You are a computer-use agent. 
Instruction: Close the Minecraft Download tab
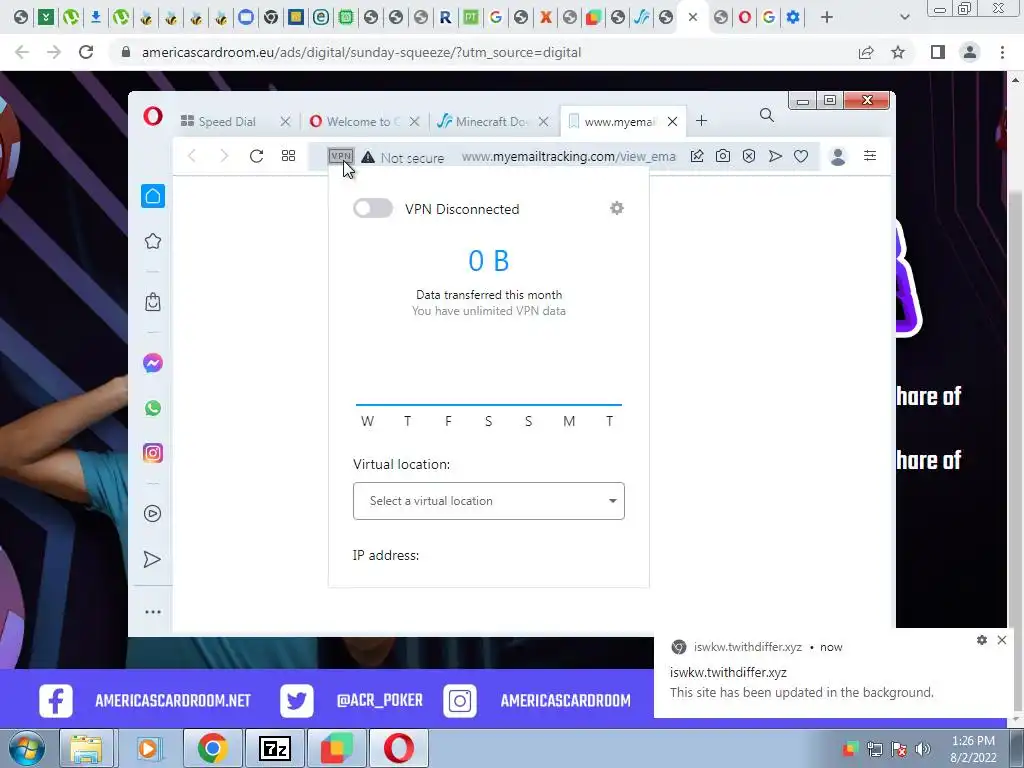(543, 121)
